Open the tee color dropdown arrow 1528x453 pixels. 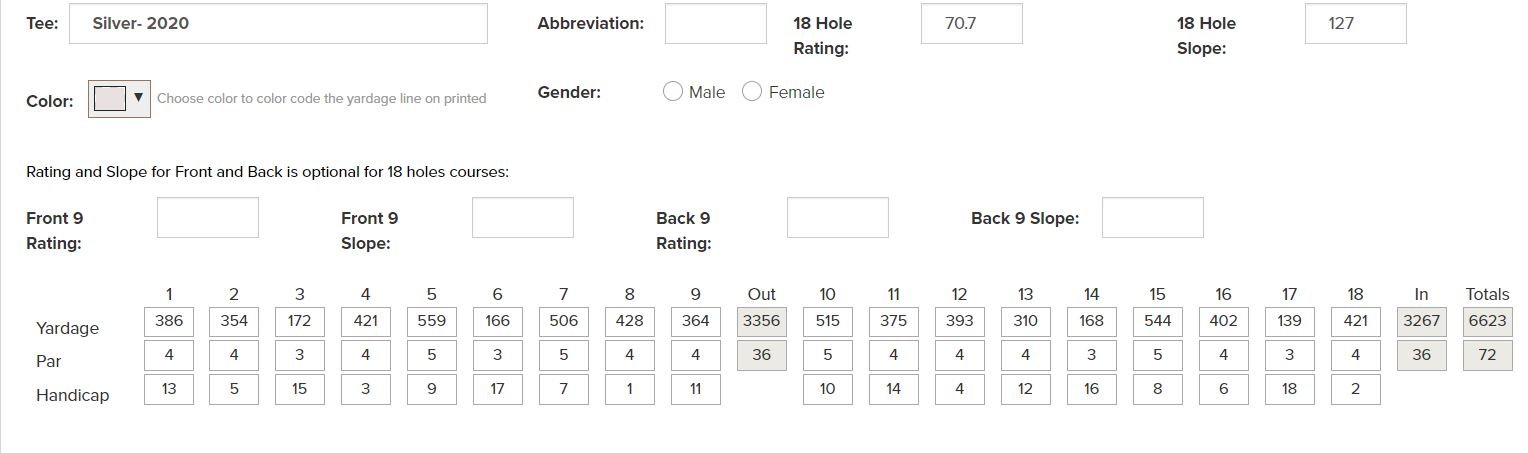pyautogui.click(x=138, y=98)
